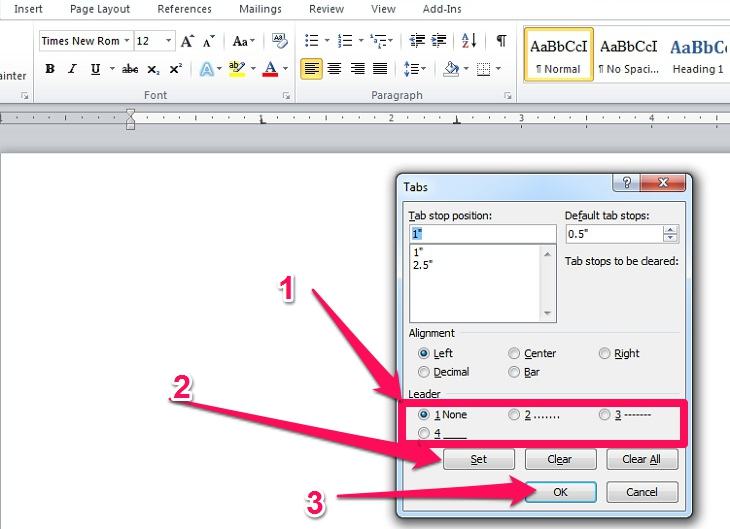Click the Sort icon
The height and width of the screenshot is (529, 730).
pyautogui.click(x=469, y=41)
